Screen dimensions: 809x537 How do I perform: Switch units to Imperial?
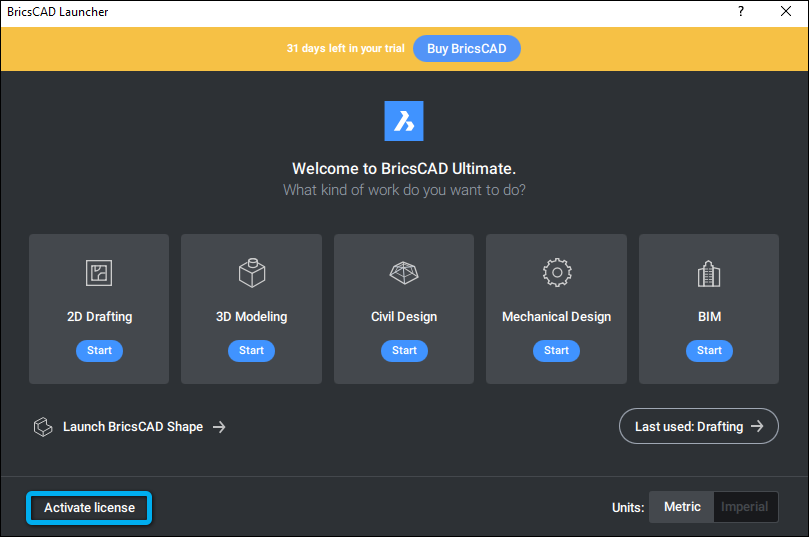745,507
